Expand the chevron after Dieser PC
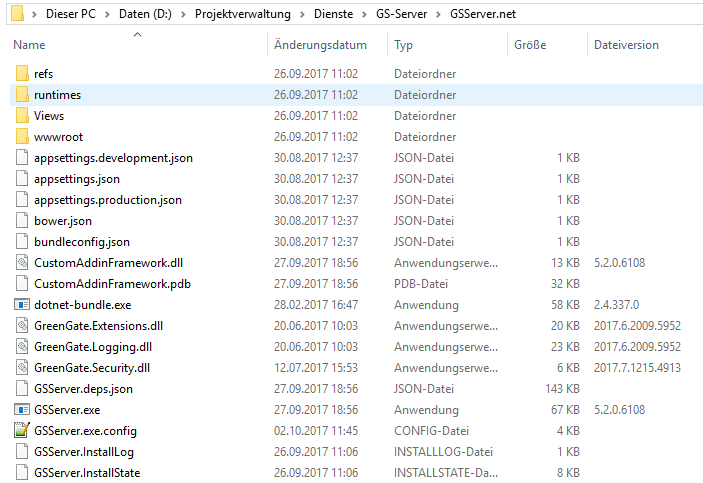The image size is (703, 483). point(107,14)
